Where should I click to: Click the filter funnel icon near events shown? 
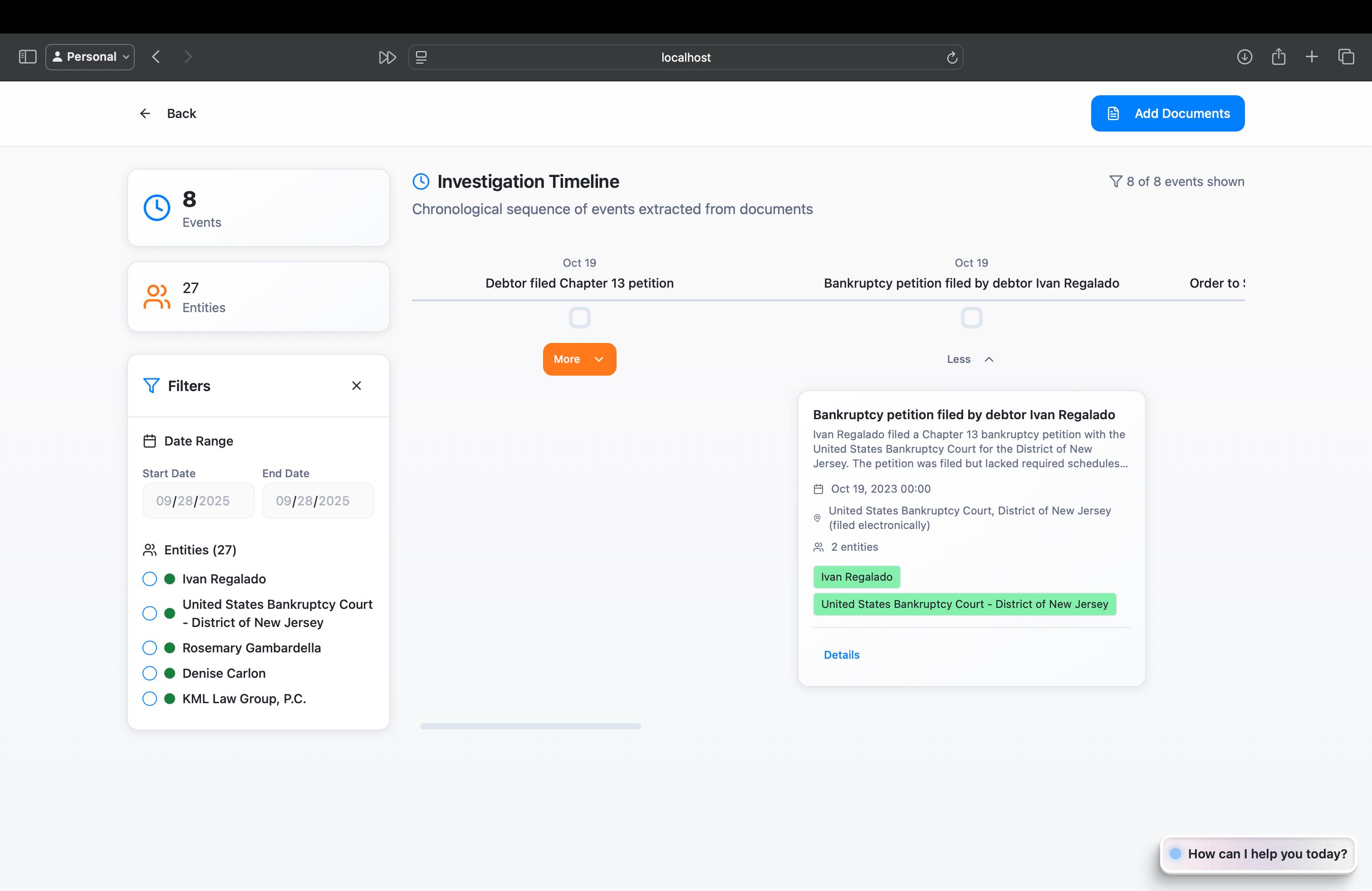[1116, 181]
